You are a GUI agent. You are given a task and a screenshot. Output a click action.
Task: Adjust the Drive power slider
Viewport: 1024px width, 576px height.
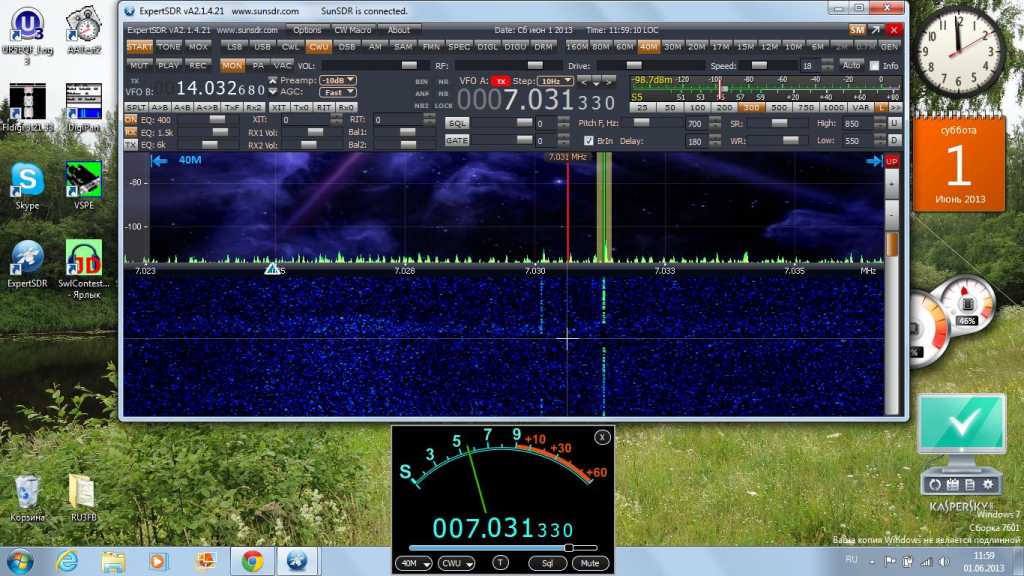point(651,65)
